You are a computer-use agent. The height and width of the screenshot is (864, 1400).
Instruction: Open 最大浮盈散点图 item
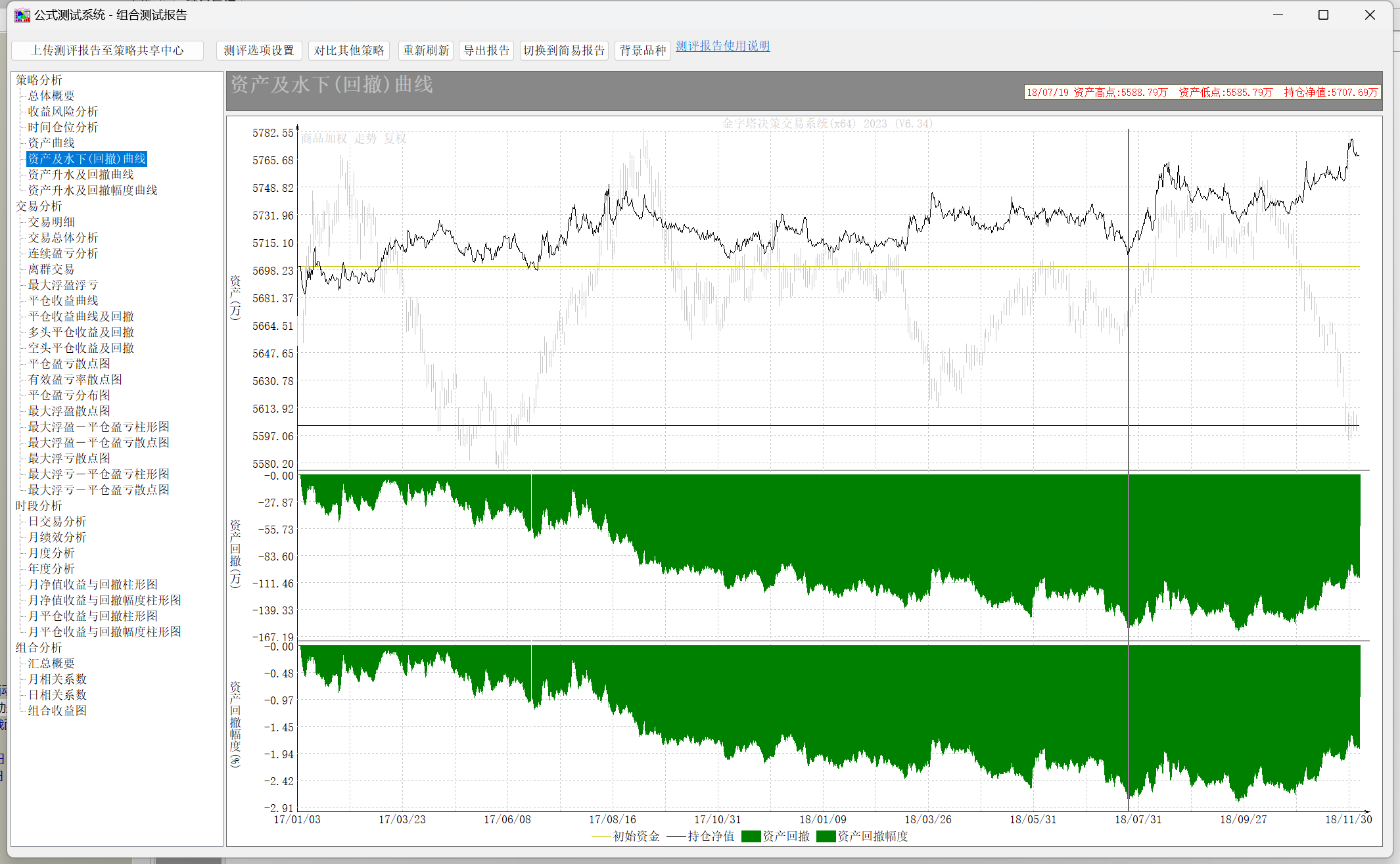pyautogui.click(x=69, y=411)
